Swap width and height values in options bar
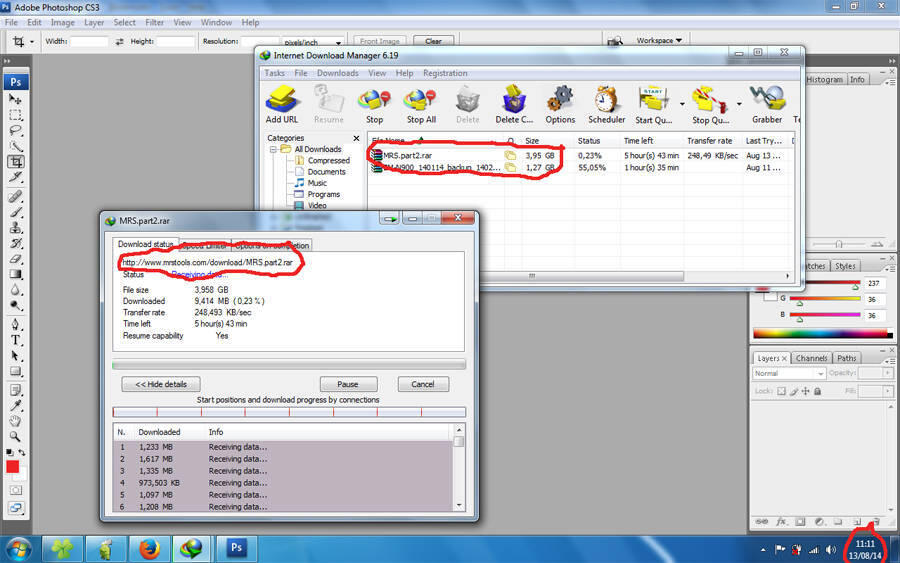Screen dimensions: 900x563 click(x=119, y=41)
